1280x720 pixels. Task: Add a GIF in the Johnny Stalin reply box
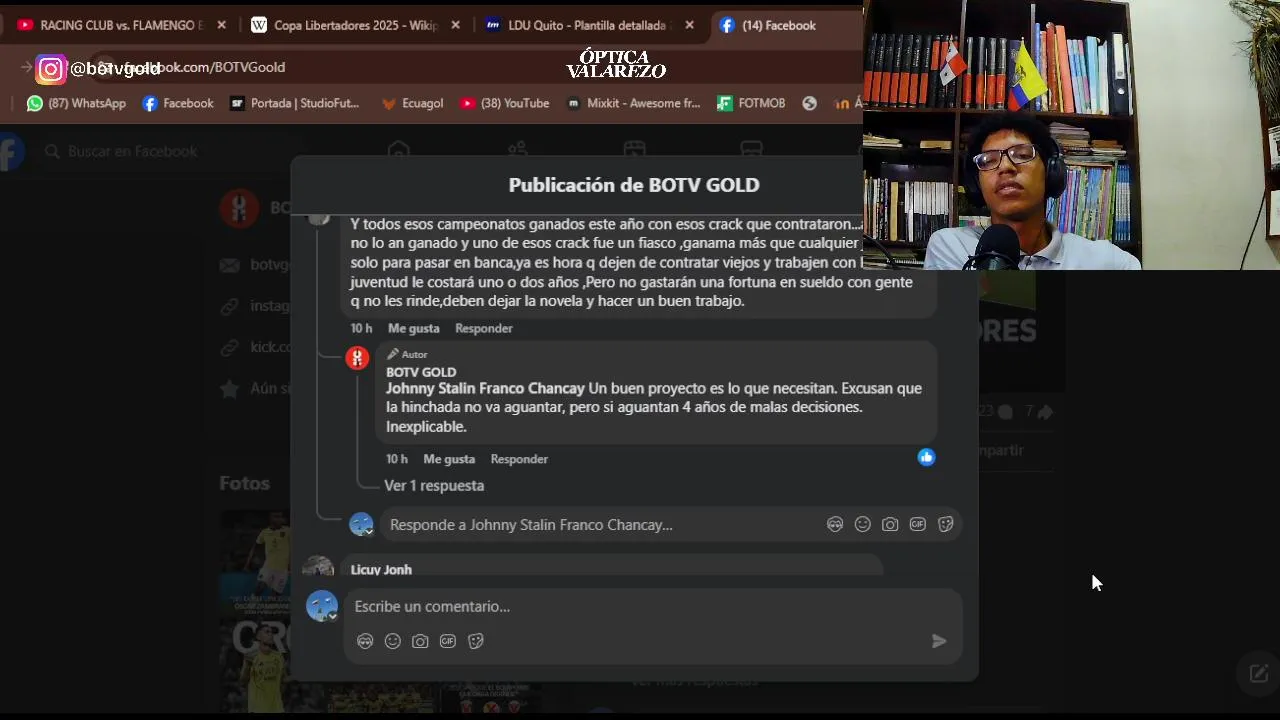click(x=918, y=524)
